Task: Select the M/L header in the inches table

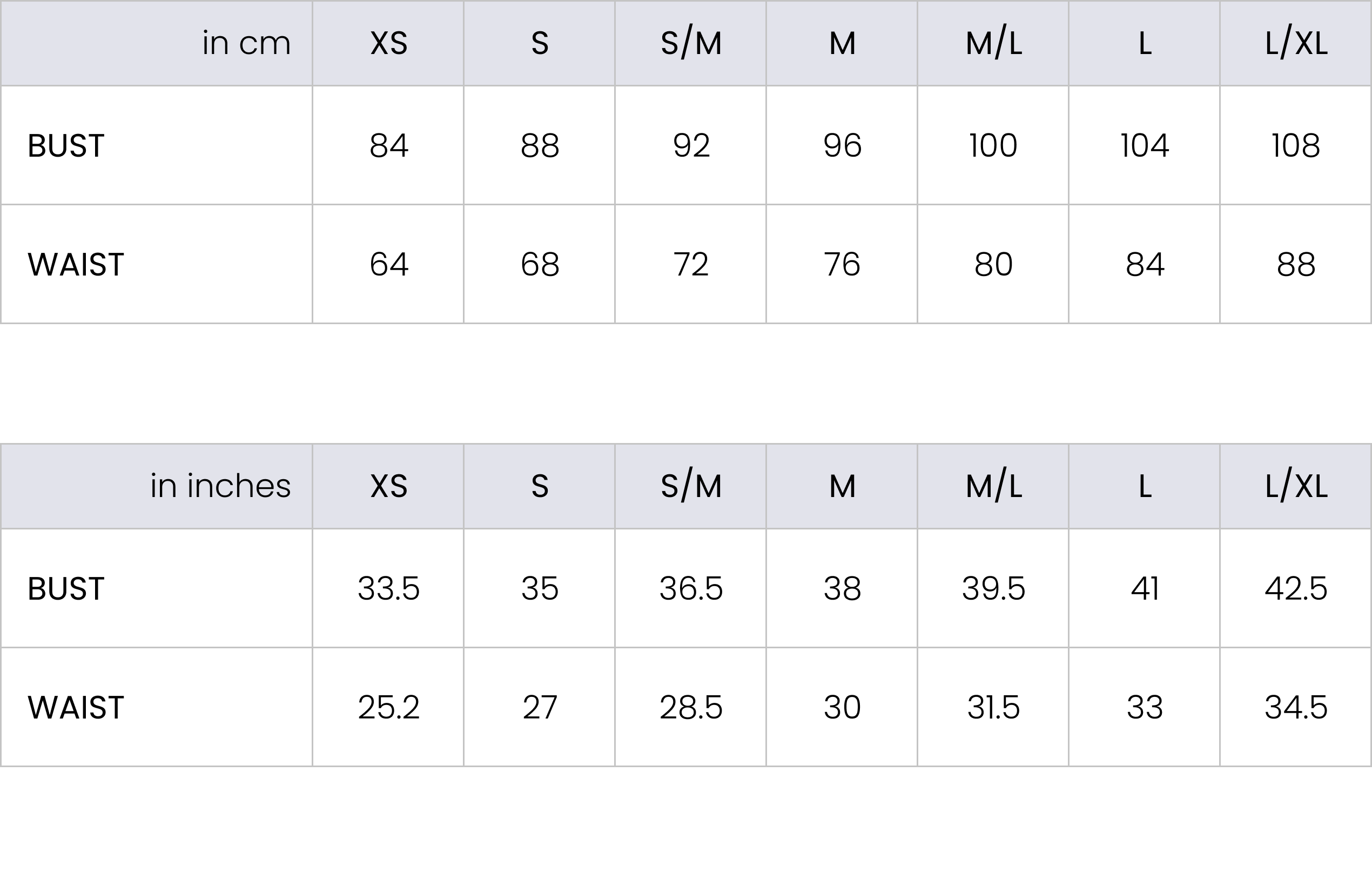Action: [x=993, y=486]
